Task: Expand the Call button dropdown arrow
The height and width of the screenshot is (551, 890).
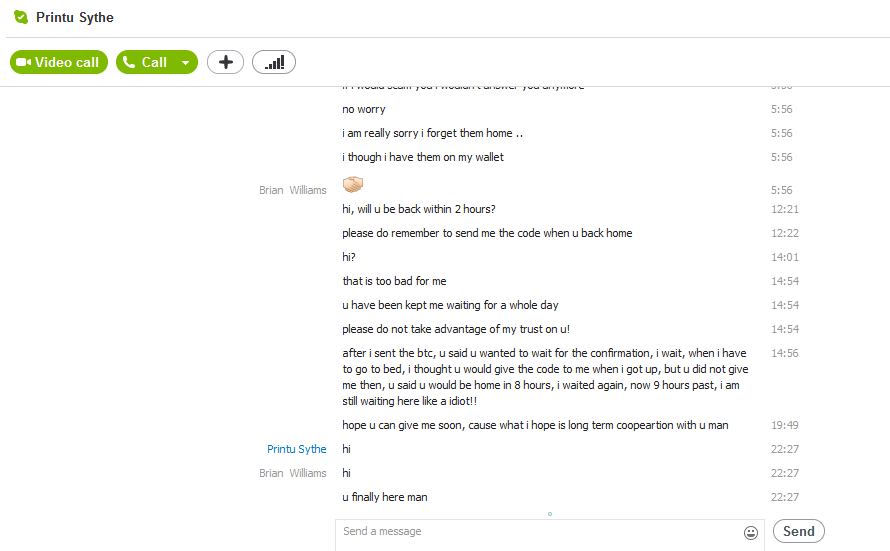Action: 185,63
